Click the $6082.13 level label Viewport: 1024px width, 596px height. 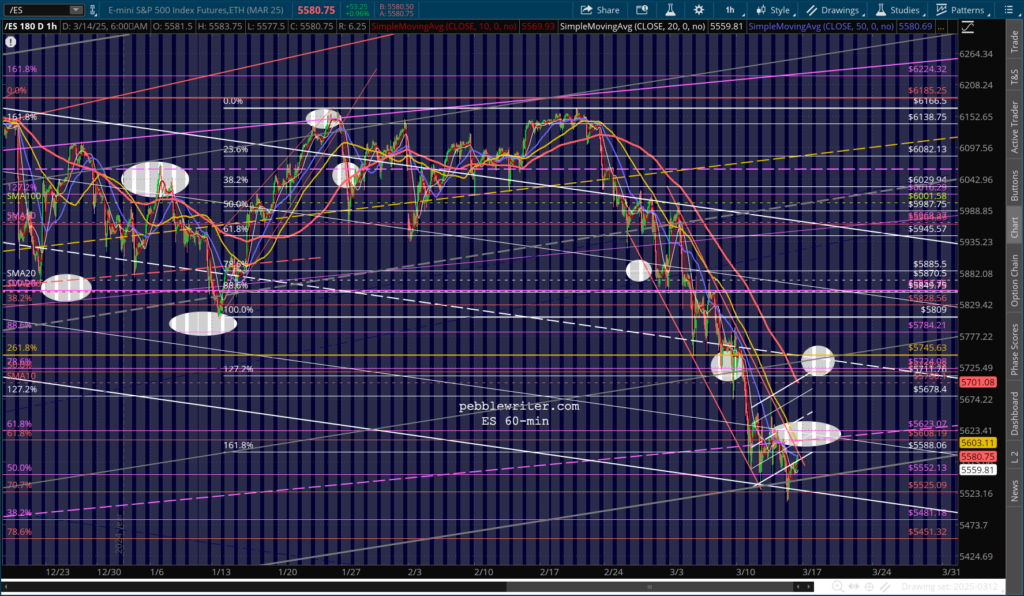(927, 149)
